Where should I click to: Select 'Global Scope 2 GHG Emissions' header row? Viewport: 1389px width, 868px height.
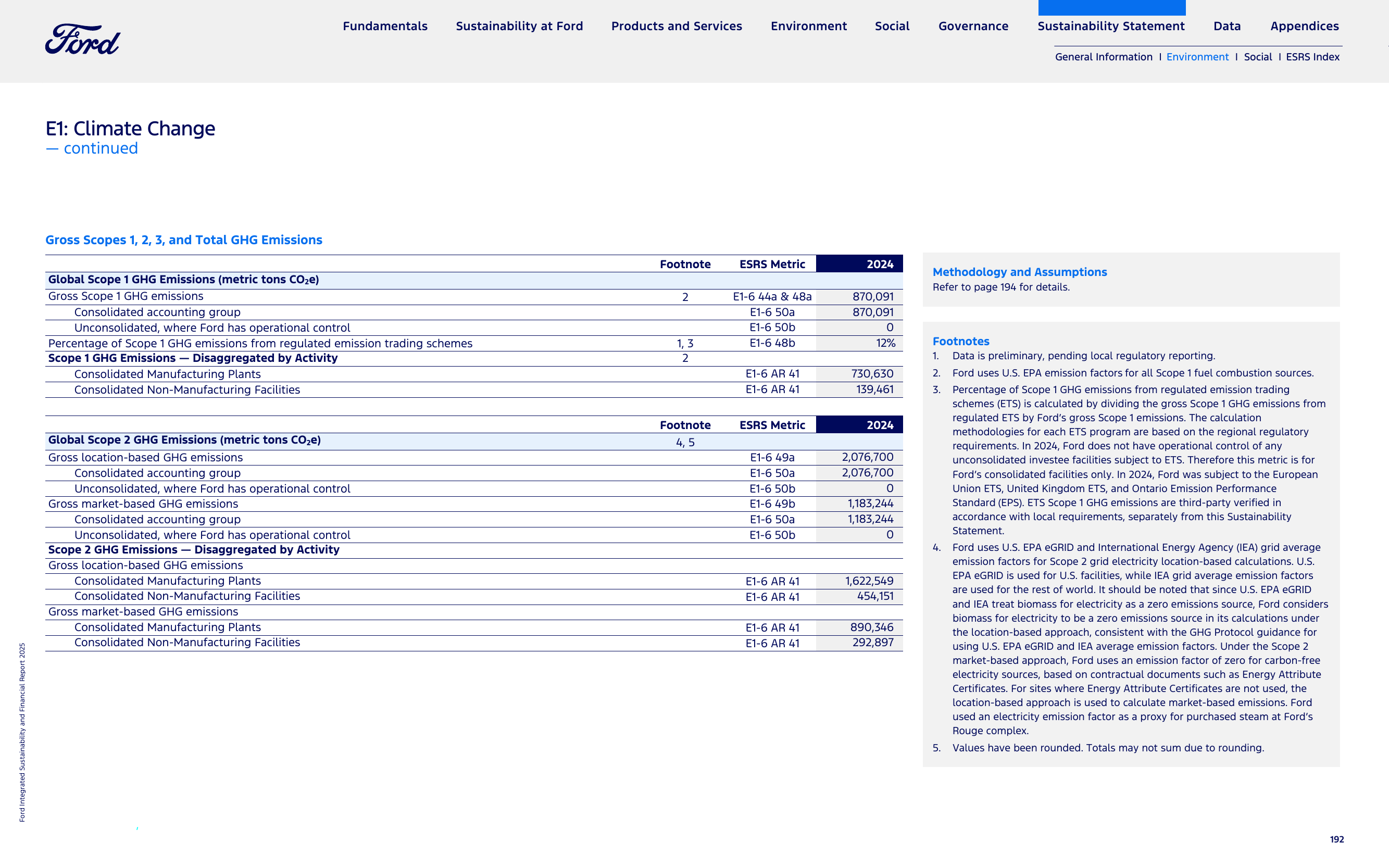pyautogui.click(x=474, y=441)
